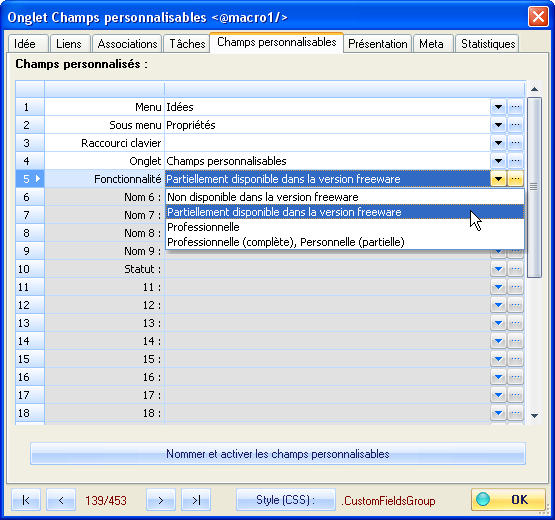Viewport: 555px width, 520px height.
Task: Jump to last record button
Action: [196, 500]
